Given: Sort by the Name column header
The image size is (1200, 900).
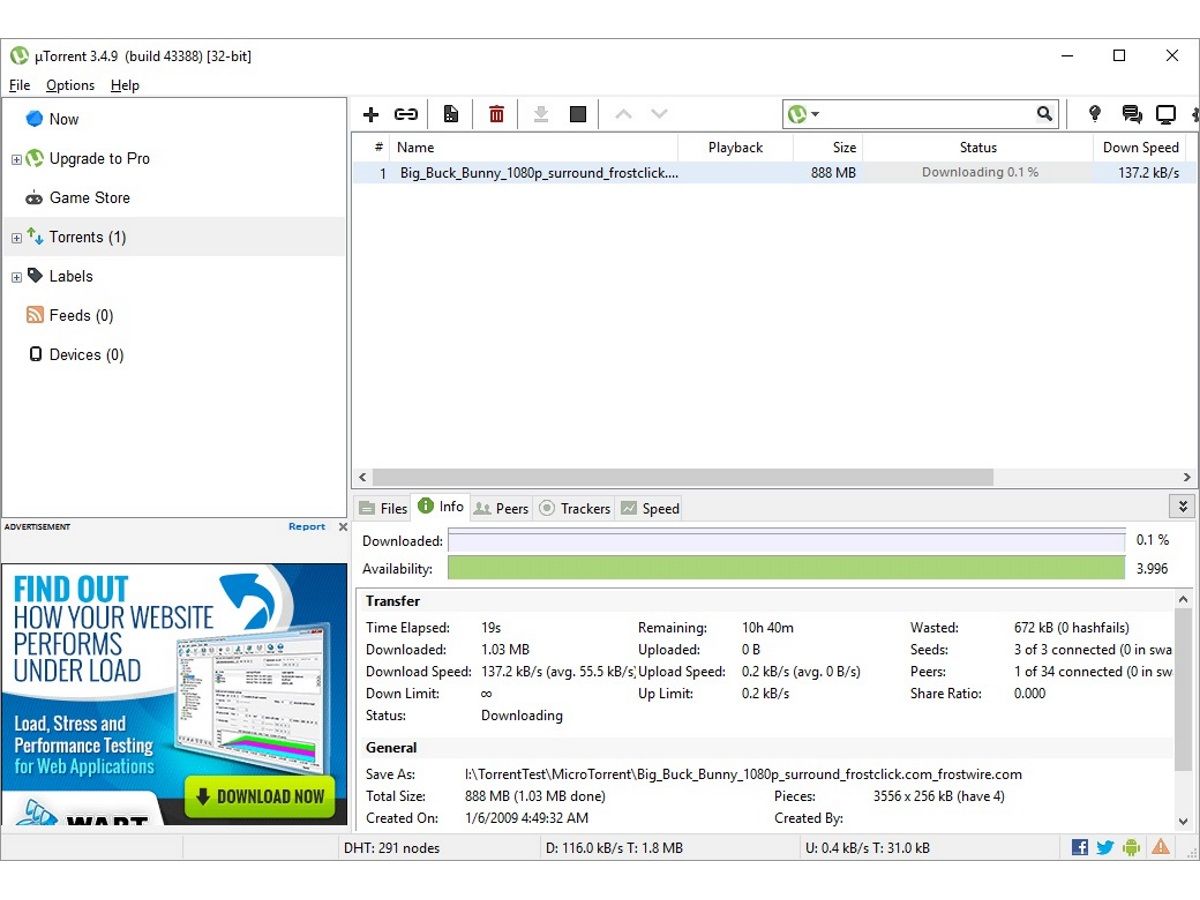Looking at the screenshot, I should tap(534, 147).
